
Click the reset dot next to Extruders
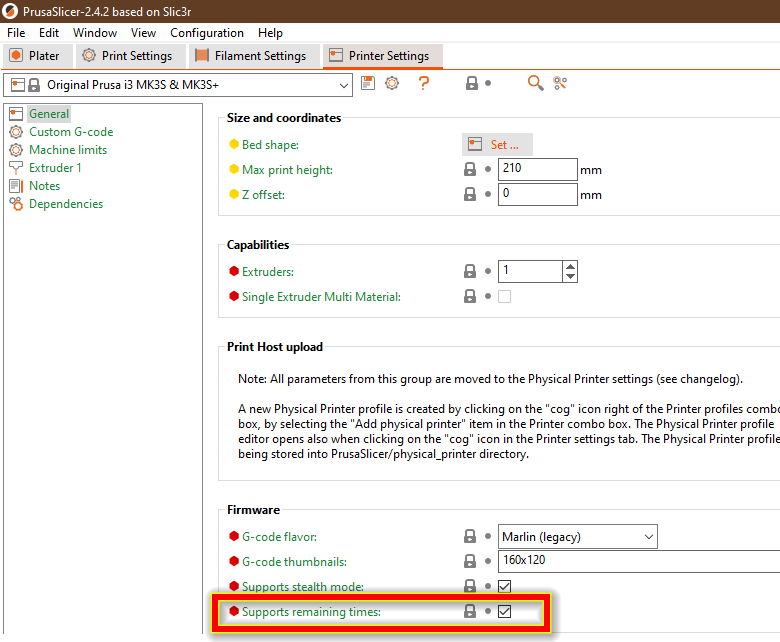point(488,271)
